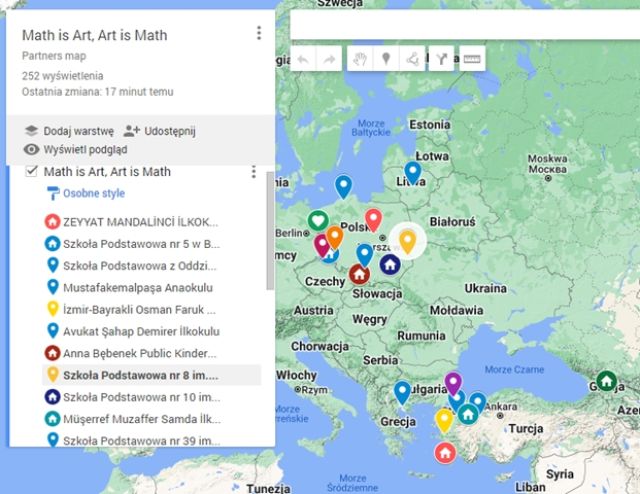This screenshot has width=640, height=494.
Task: Select the Add marker tool
Action: coord(386,60)
